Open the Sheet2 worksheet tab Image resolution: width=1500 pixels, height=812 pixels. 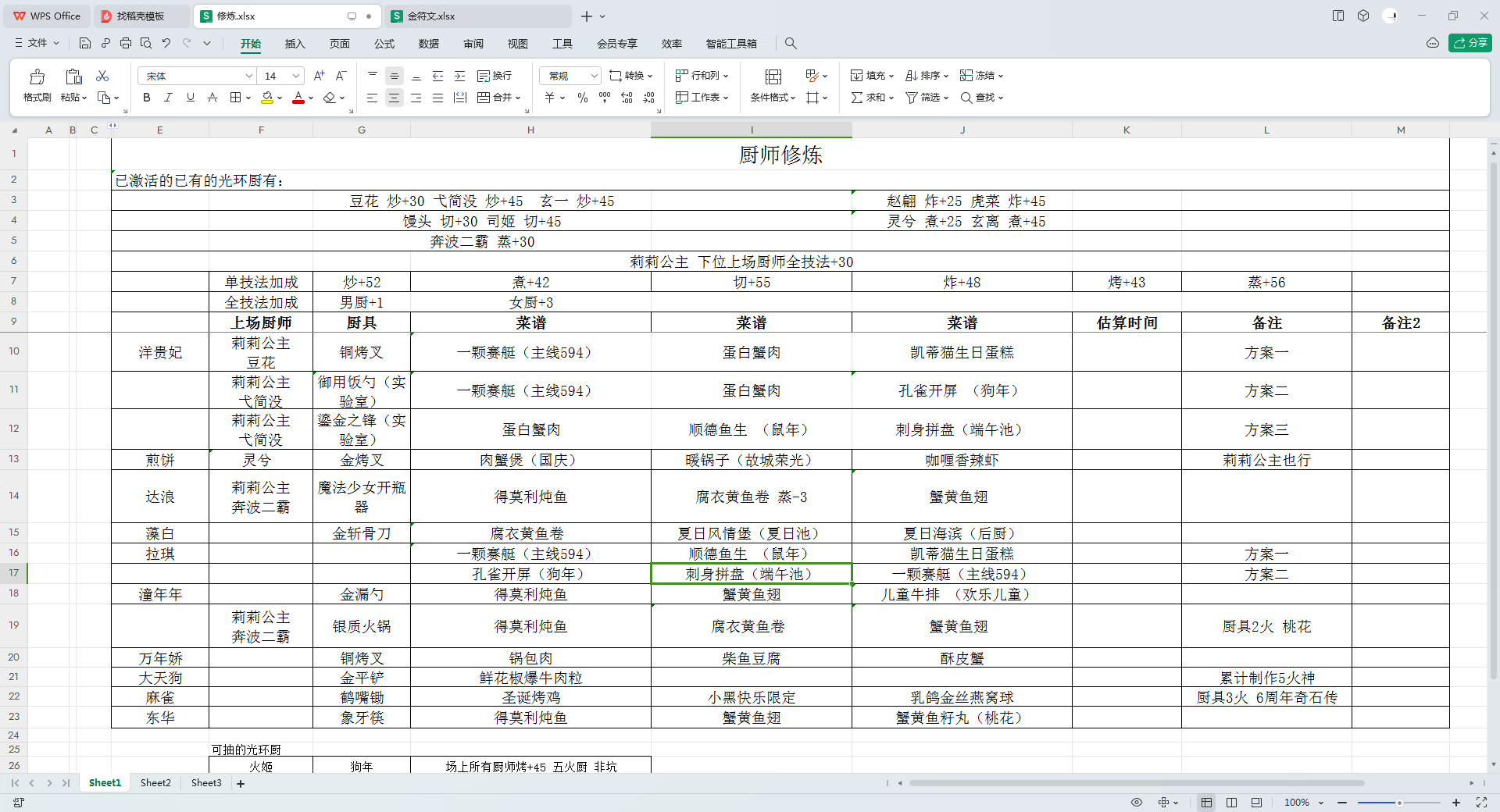(155, 783)
